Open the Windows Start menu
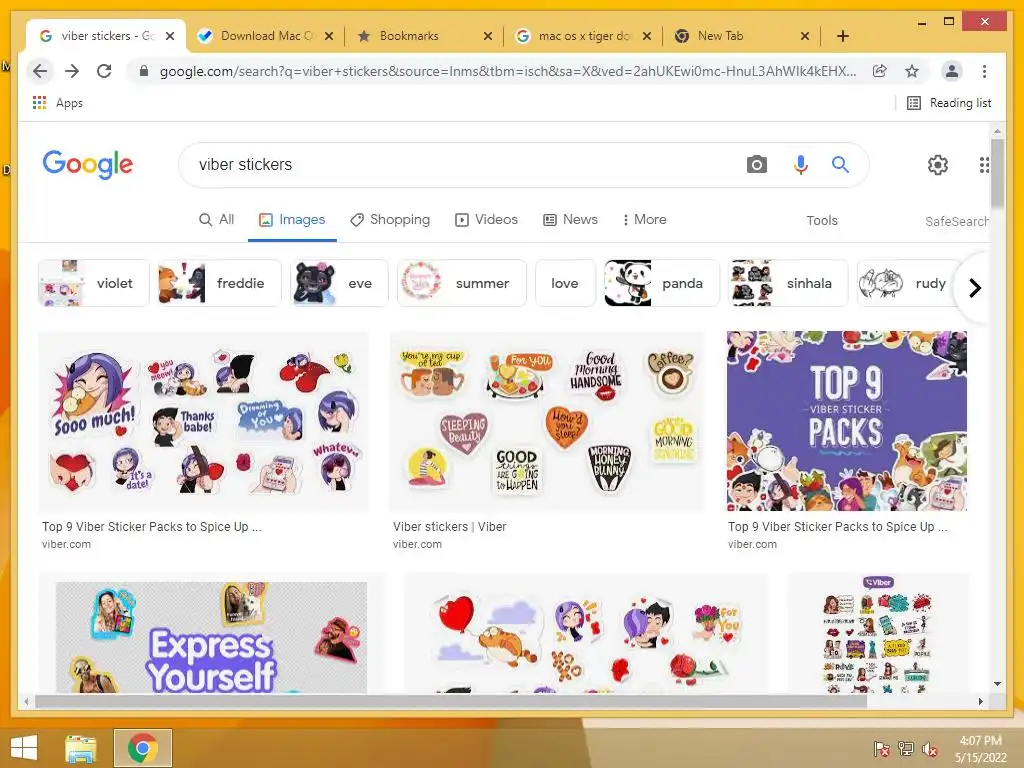The height and width of the screenshot is (768, 1024). click(x=24, y=748)
